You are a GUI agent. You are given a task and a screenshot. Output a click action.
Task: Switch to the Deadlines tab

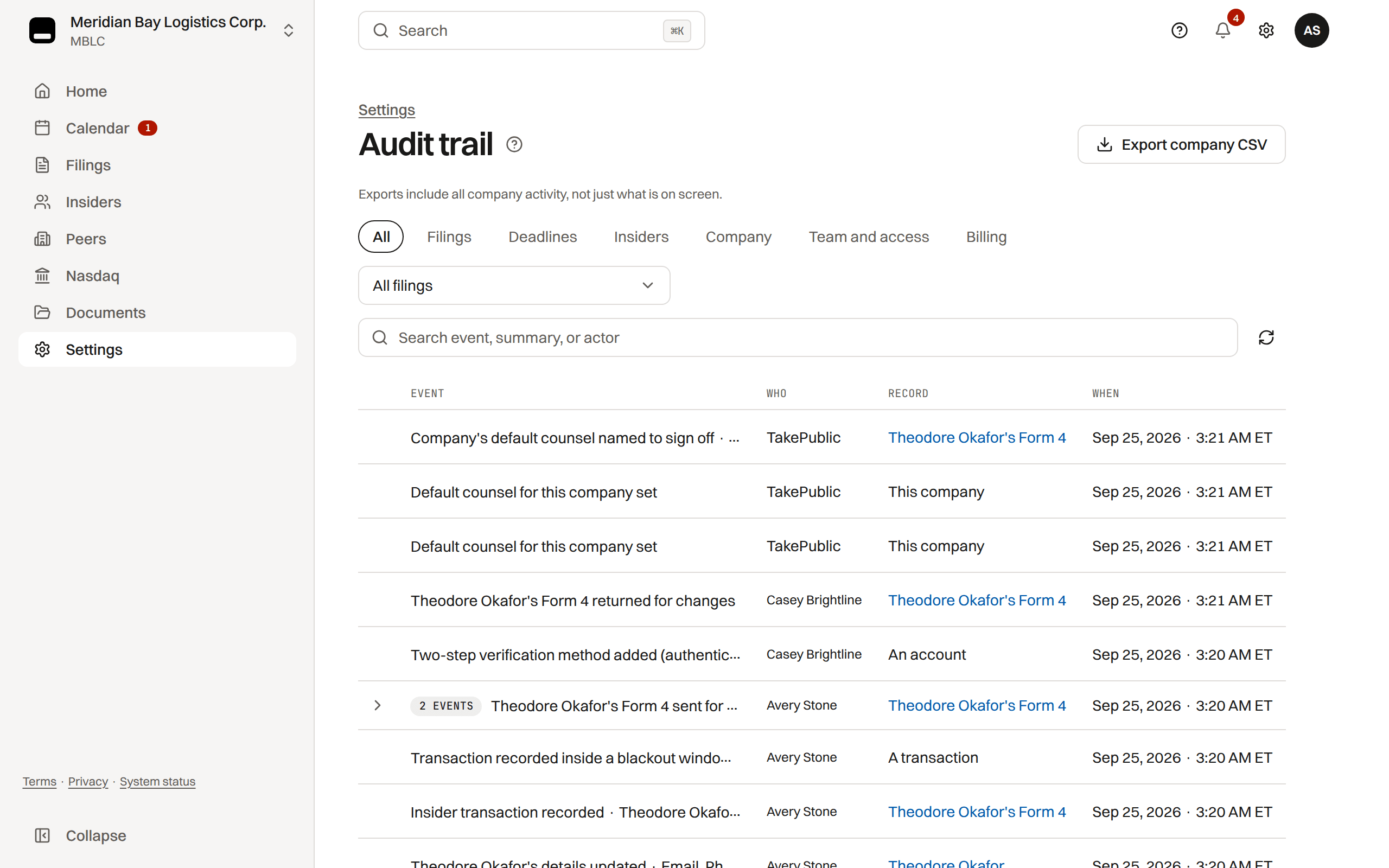coord(543,237)
